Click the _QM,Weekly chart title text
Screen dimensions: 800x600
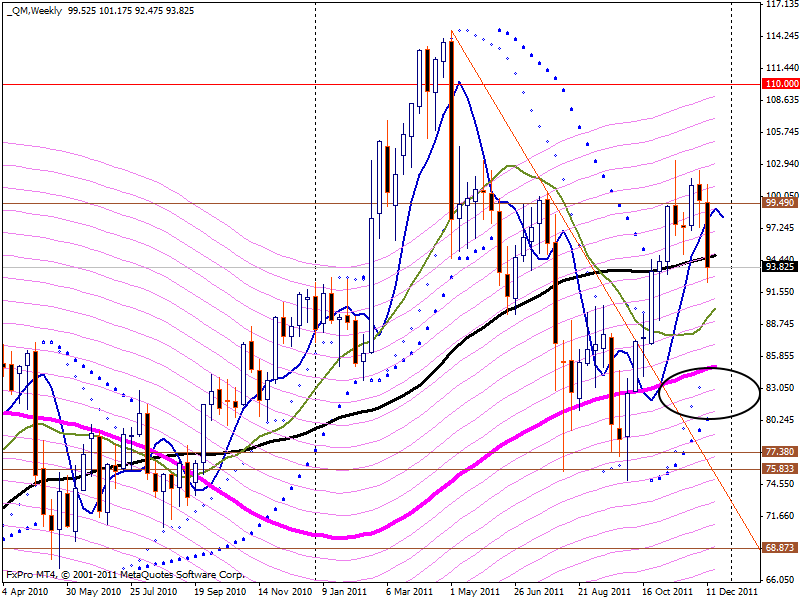(35, 10)
